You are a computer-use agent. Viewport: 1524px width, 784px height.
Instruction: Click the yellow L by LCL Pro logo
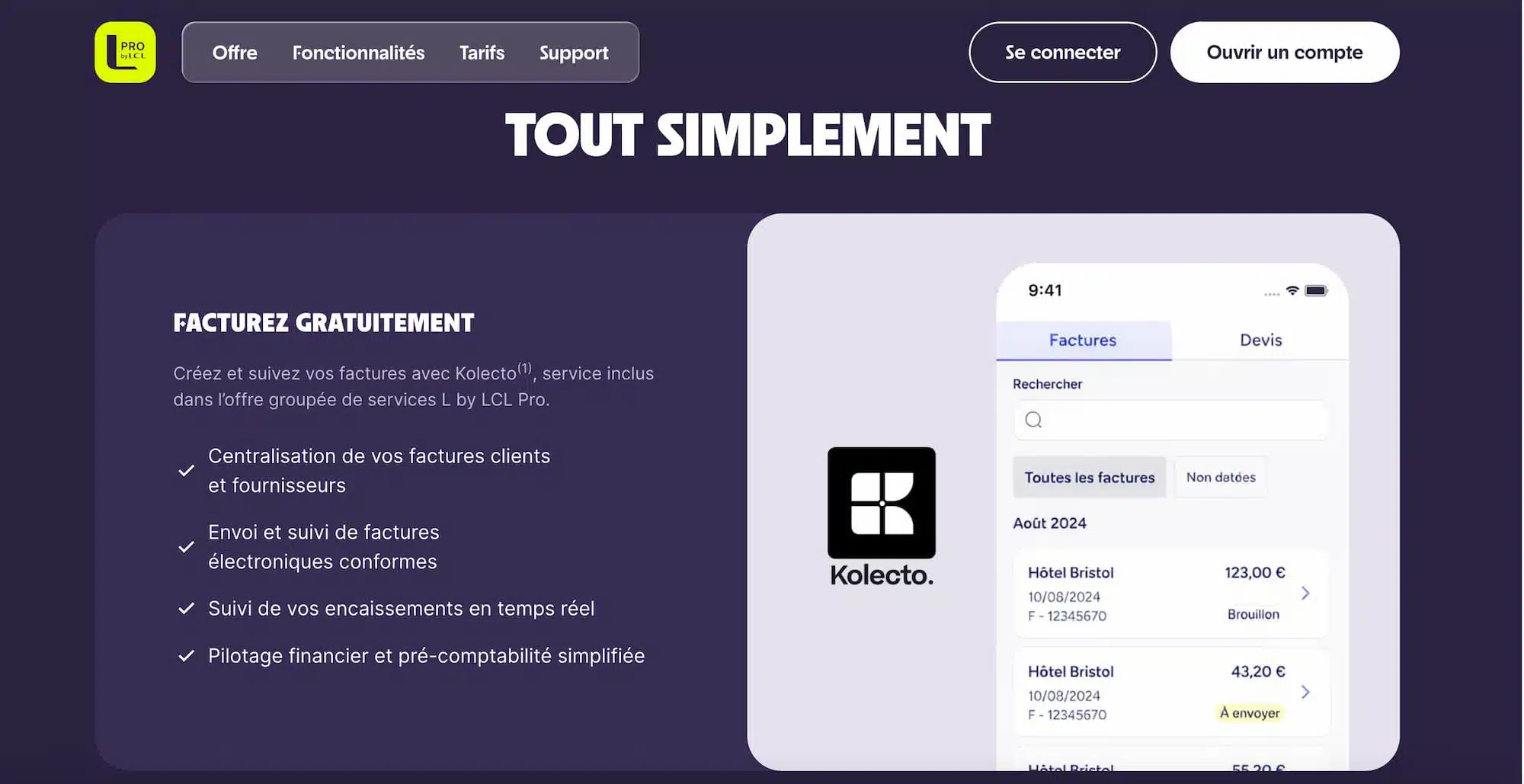124,53
